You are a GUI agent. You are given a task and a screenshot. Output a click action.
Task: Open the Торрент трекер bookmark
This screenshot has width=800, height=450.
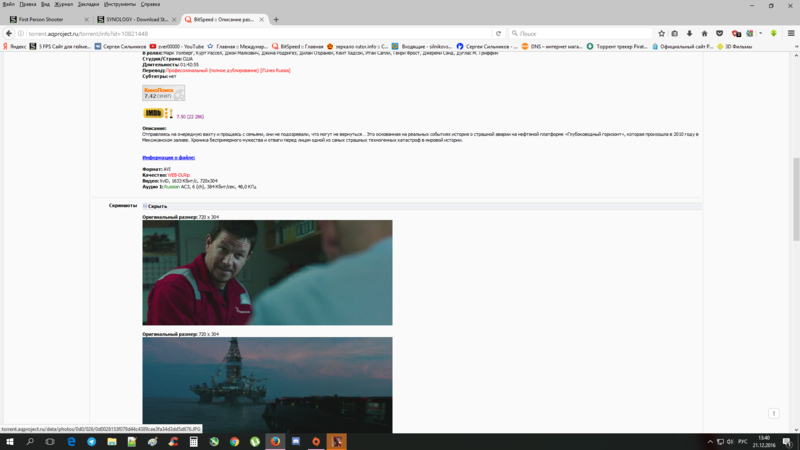click(620, 46)
